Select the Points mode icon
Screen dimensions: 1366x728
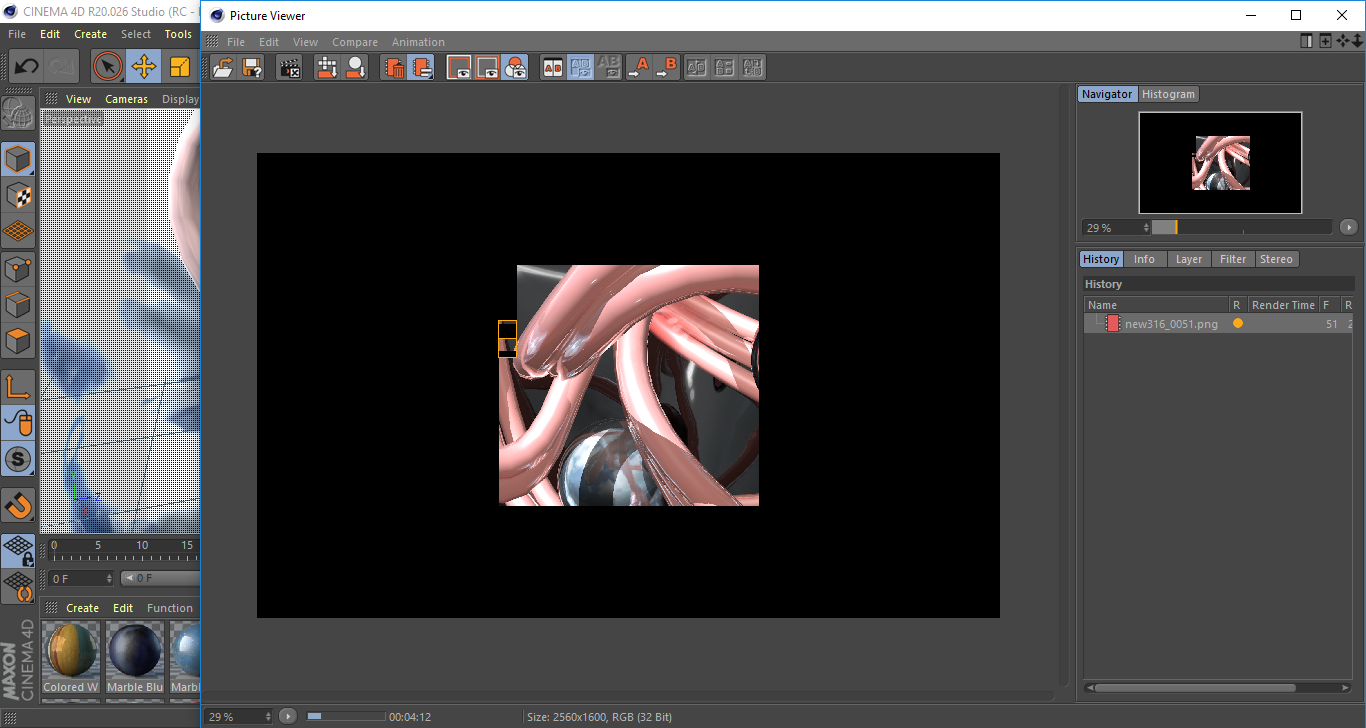(x=18, y=268)
